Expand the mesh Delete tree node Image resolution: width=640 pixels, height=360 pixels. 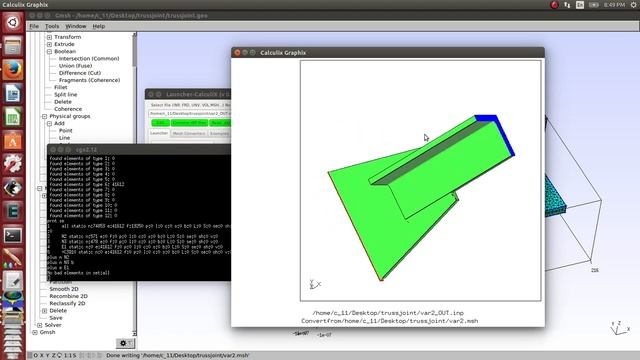click(x=44, y=311)
